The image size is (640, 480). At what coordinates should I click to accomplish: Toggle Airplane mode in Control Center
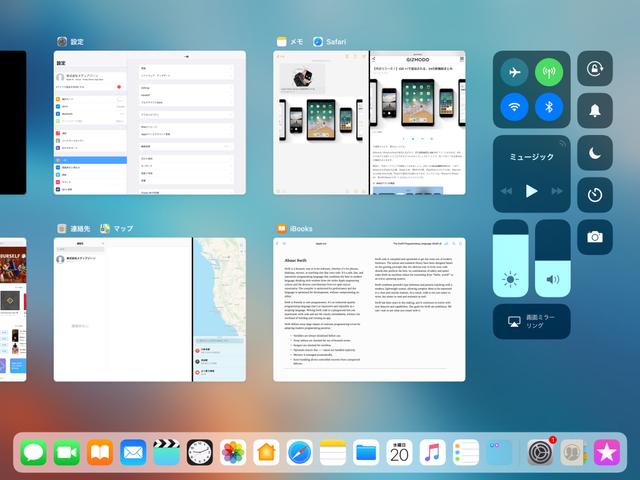pos(514,72)
